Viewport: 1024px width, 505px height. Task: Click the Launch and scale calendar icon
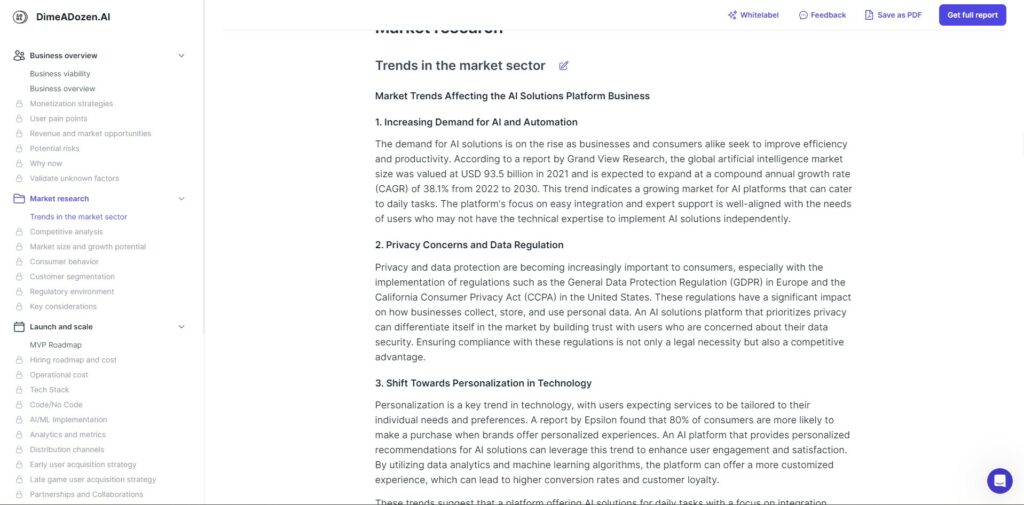[x=19, y=327]
